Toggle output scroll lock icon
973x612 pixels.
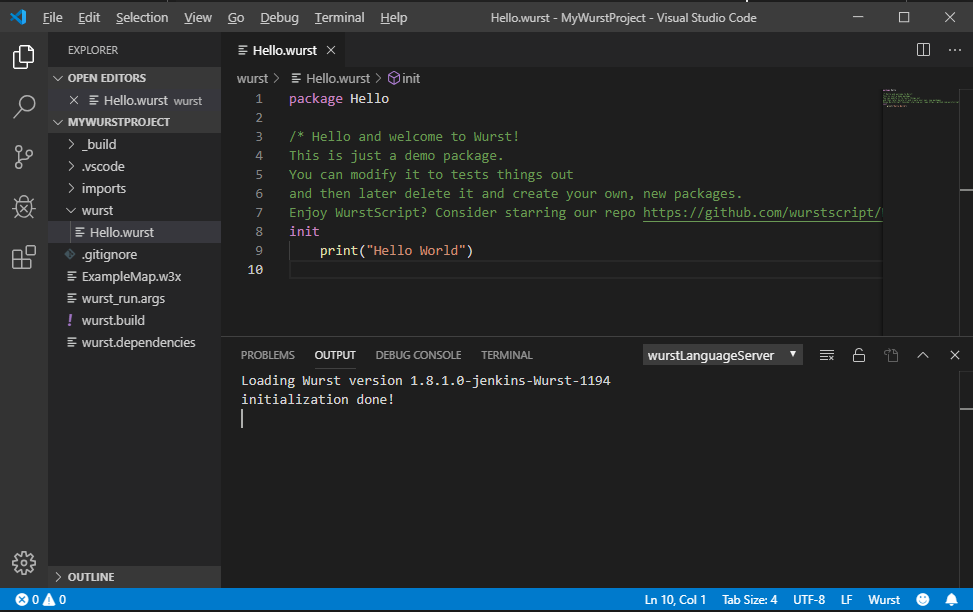tap(859, 355)
